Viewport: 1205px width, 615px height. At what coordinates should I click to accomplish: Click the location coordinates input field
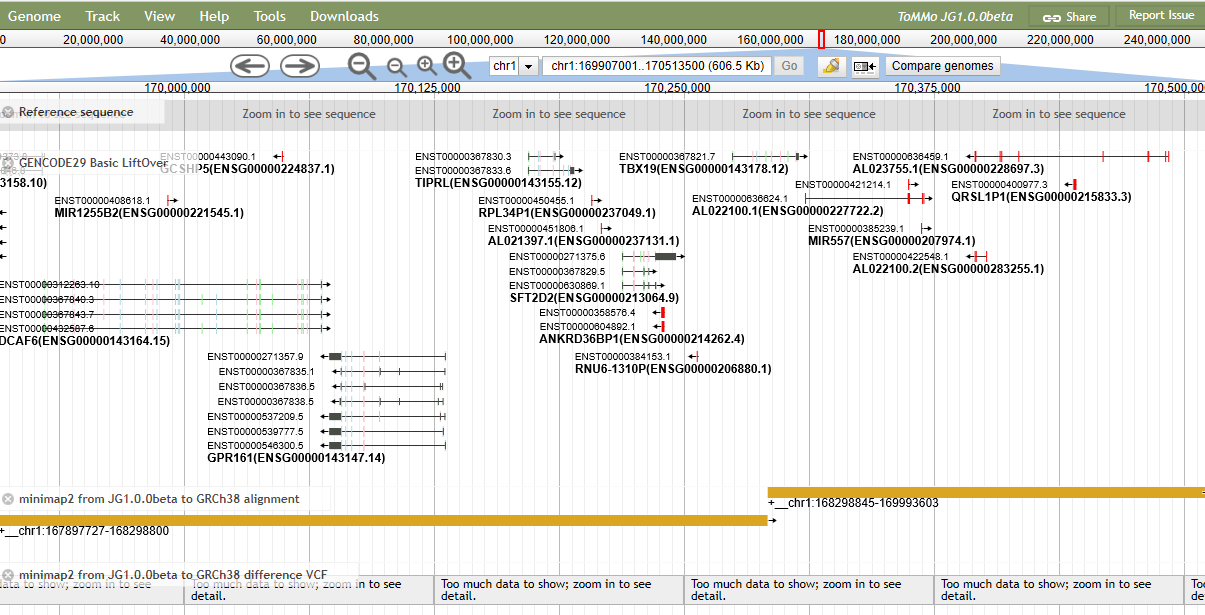[x=657, y=66]
